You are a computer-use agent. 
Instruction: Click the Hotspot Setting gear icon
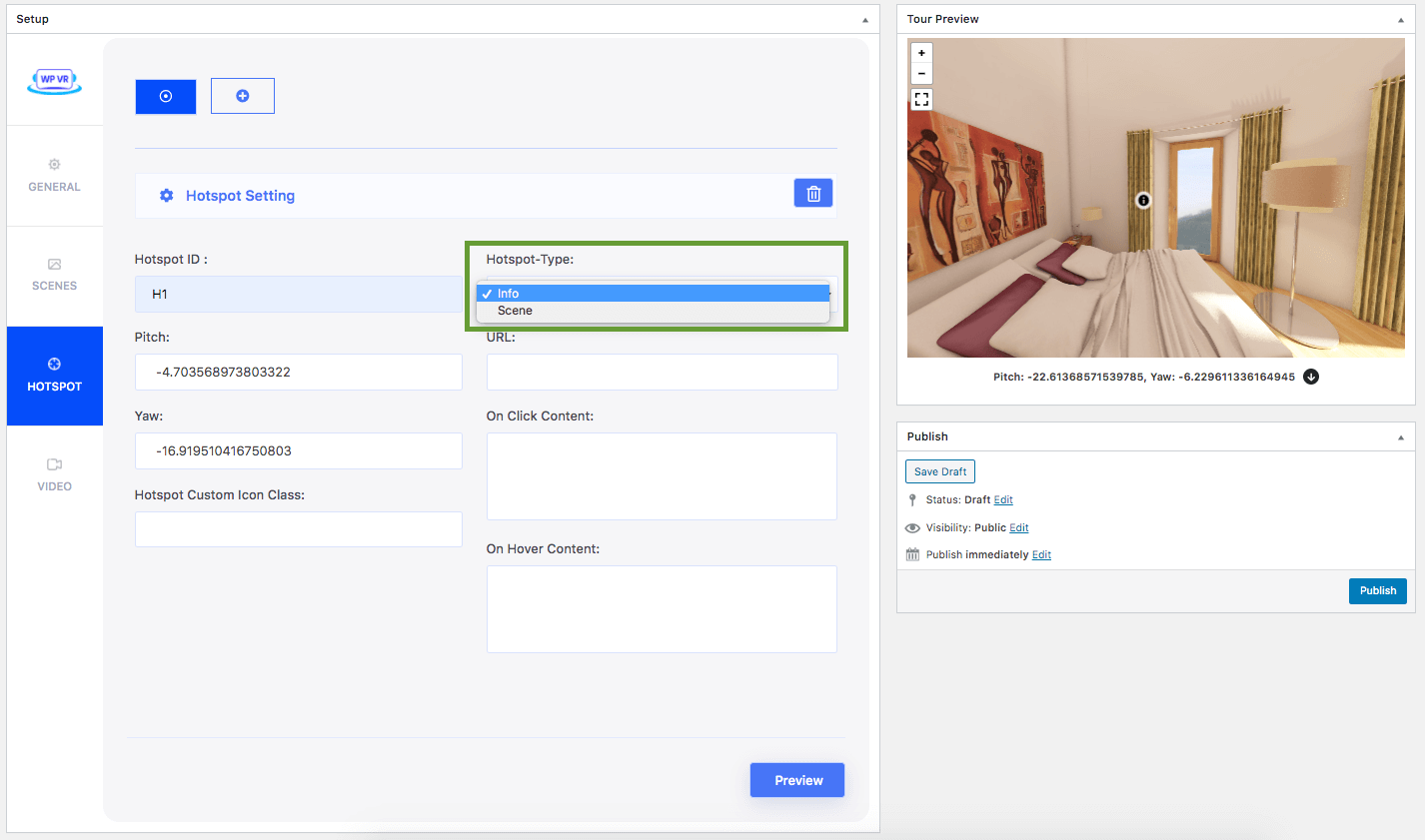point(167,196)
